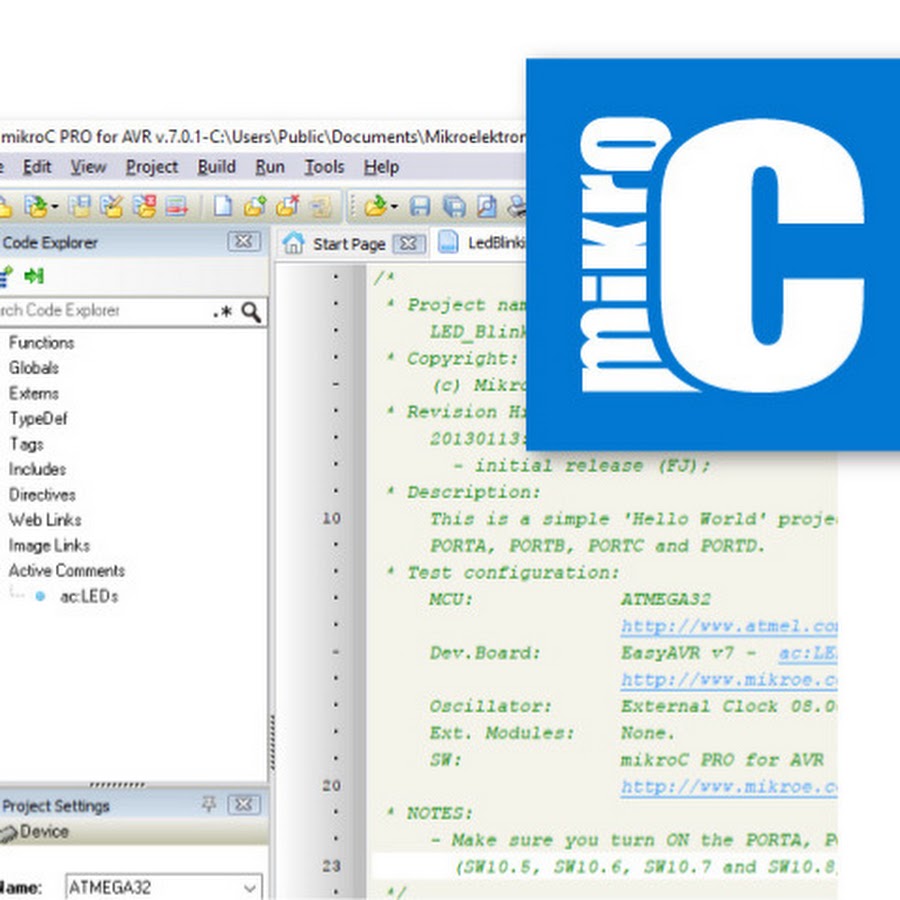Create a new blank file

pos(223,206)
